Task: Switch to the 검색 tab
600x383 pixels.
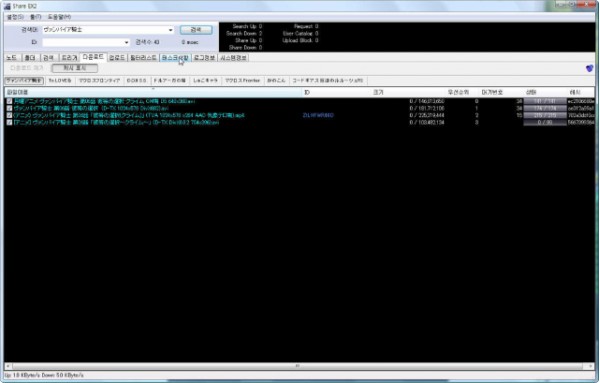Action: 48,58
